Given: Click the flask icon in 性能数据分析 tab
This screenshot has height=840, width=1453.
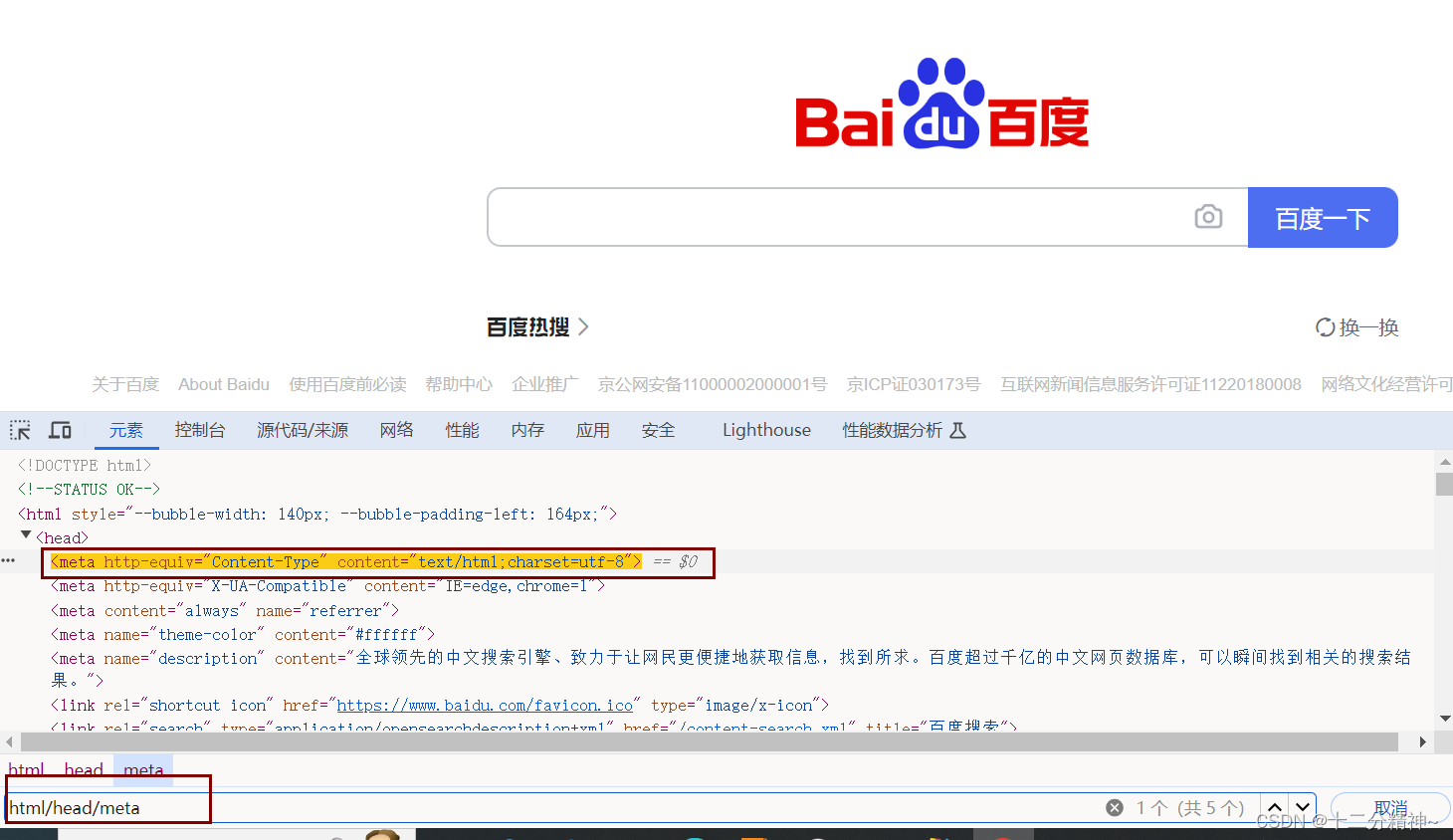Looking at the screenshot, I should click(957, 430).
